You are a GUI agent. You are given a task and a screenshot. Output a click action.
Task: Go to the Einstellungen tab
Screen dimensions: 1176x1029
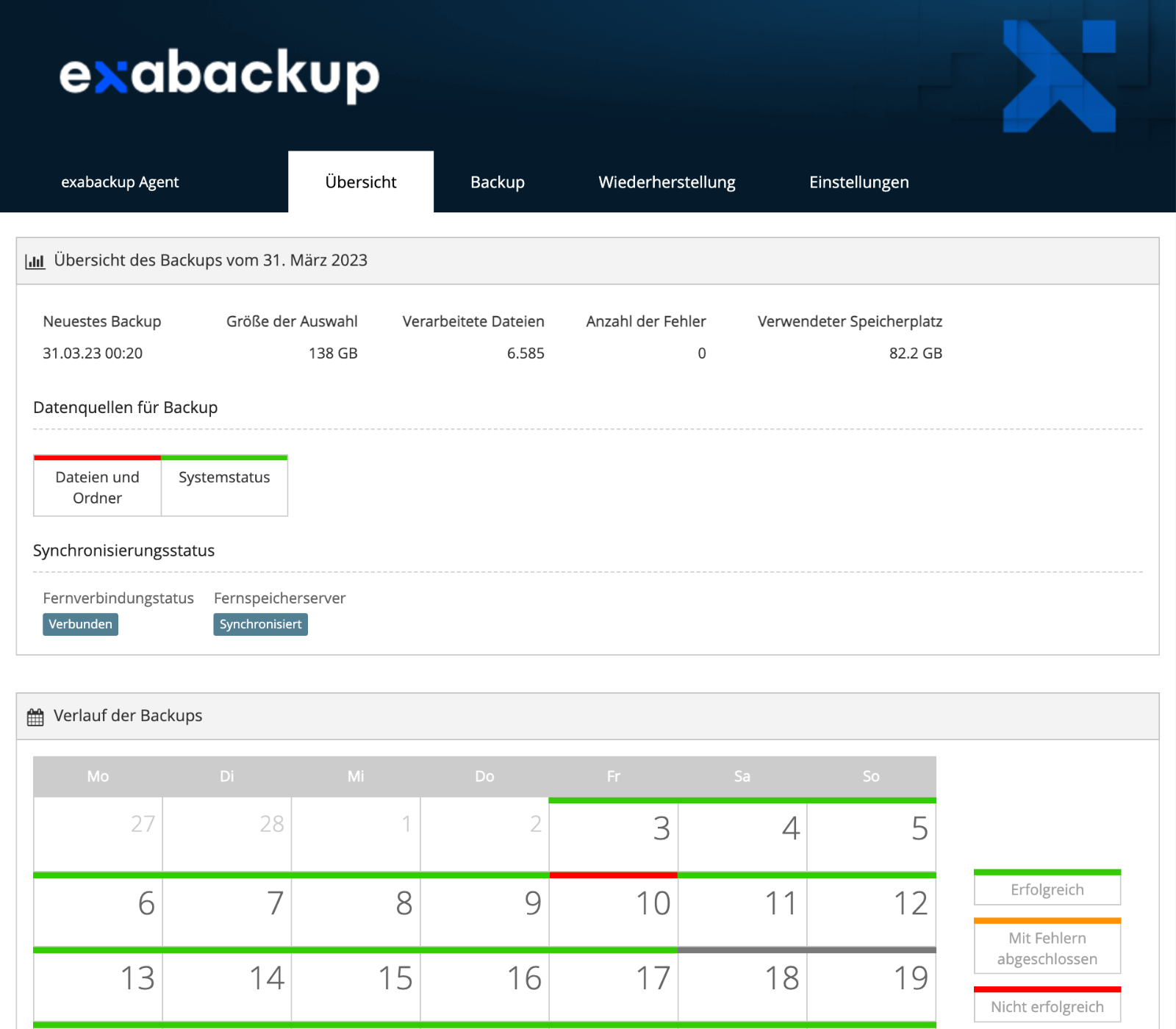click(859, 182)
